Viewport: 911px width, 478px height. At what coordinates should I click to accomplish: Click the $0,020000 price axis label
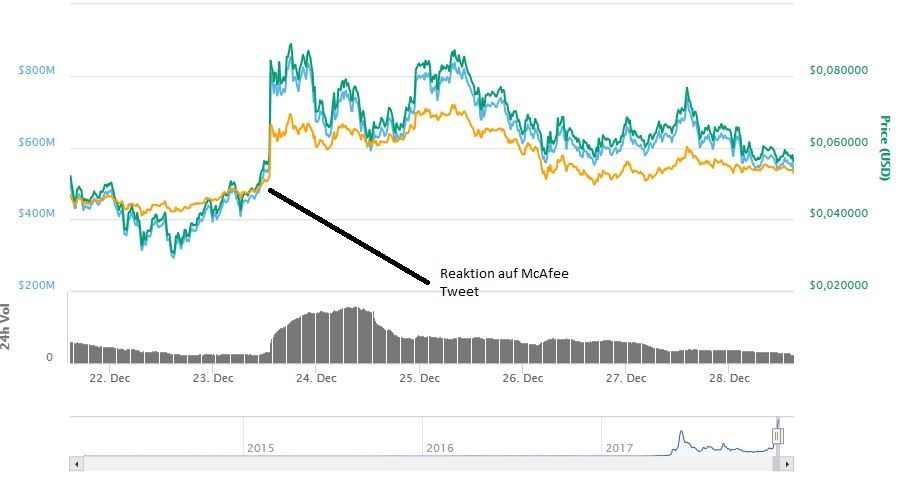(x=838, y=286)
